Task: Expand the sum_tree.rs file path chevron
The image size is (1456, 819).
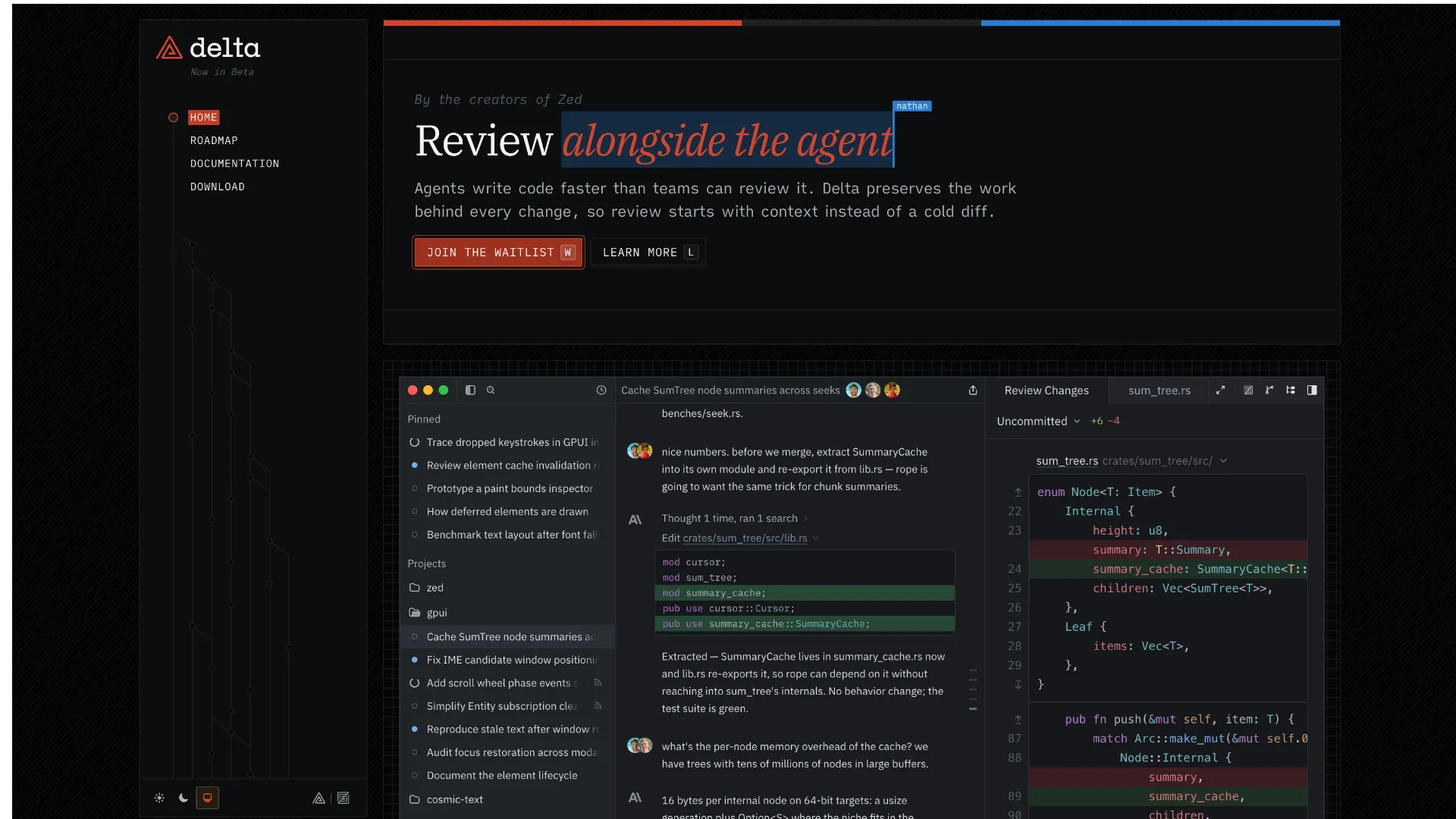Action: (x=1224, y=461)
